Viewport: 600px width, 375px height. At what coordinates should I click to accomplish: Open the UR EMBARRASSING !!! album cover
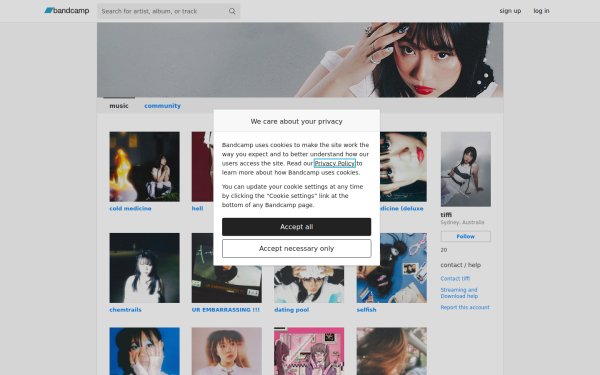(227, 284)
